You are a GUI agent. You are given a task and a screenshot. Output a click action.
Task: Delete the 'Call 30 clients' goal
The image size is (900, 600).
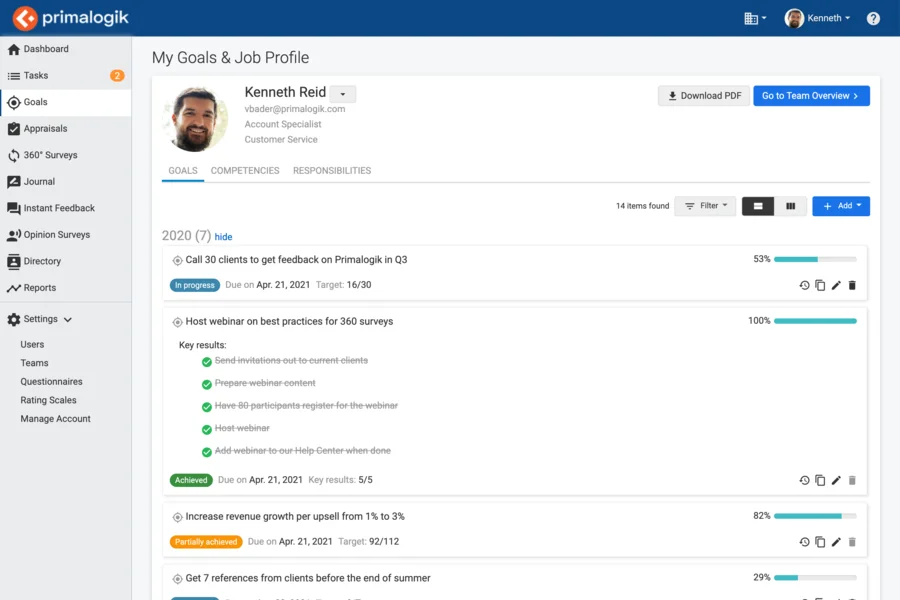[852, 285]
